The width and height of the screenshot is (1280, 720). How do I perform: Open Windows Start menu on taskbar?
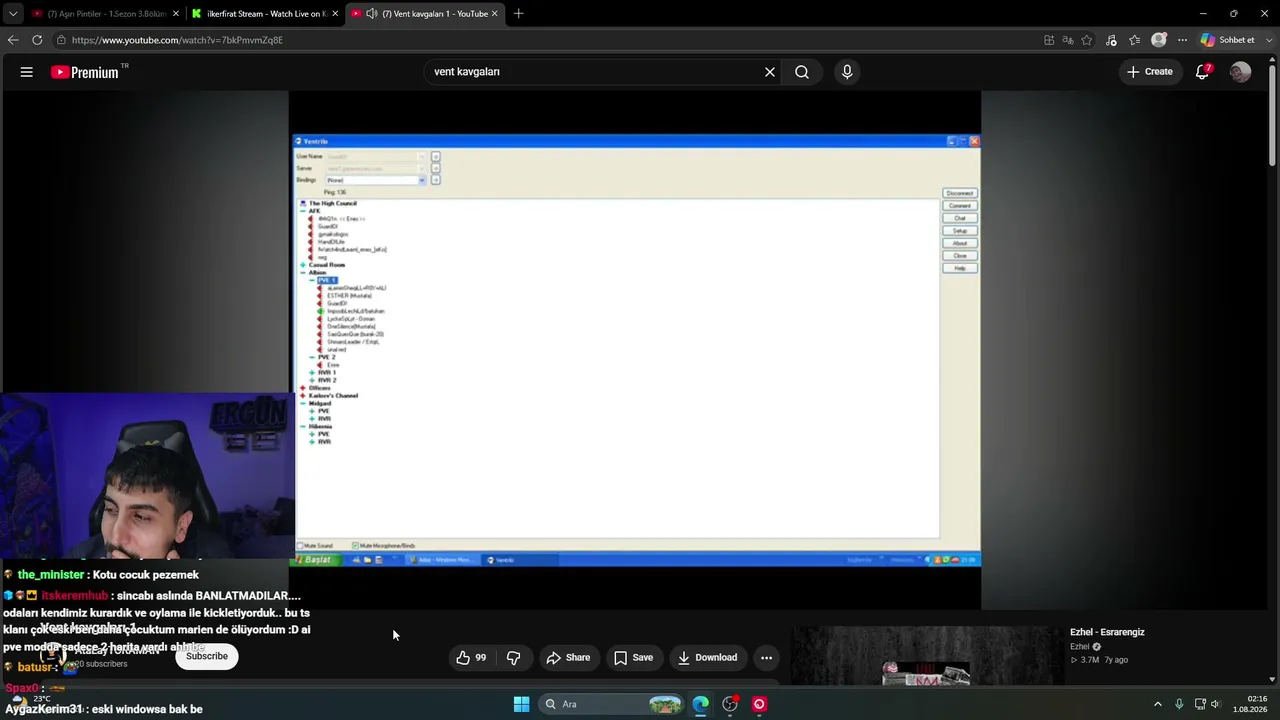coord(521,704)
